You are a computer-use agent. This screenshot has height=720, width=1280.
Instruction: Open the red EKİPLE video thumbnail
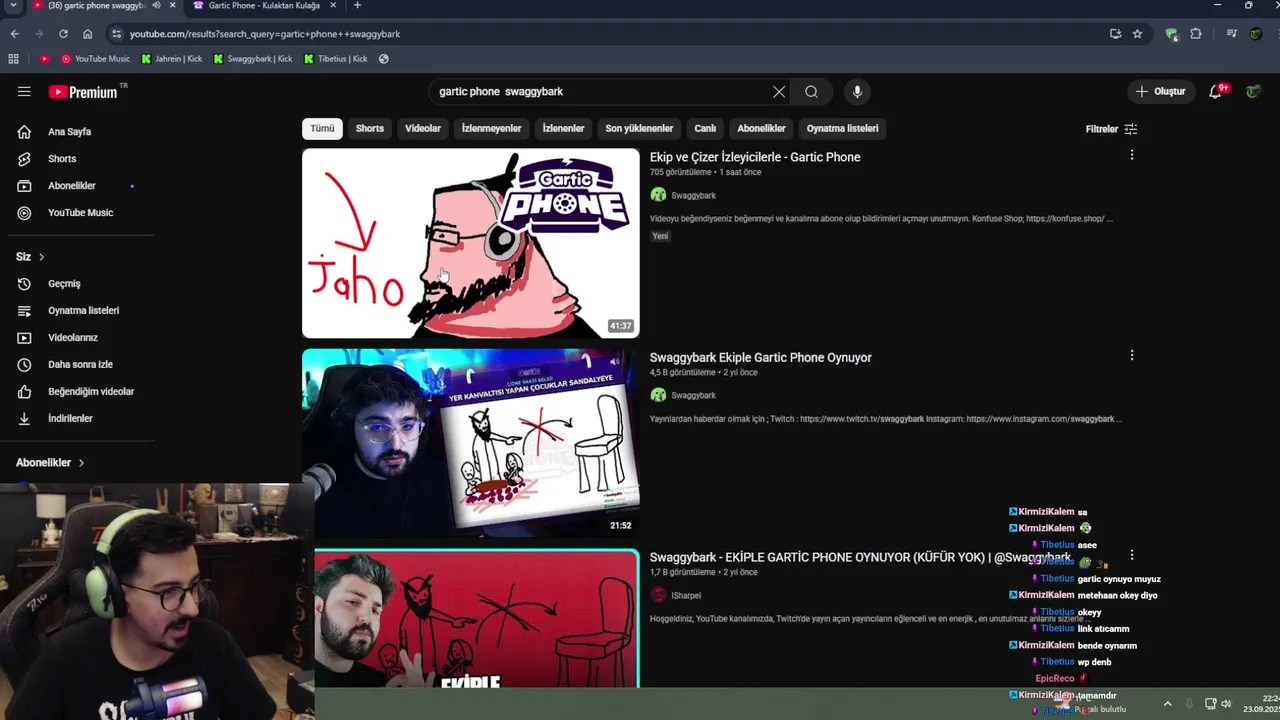(477, 618)
